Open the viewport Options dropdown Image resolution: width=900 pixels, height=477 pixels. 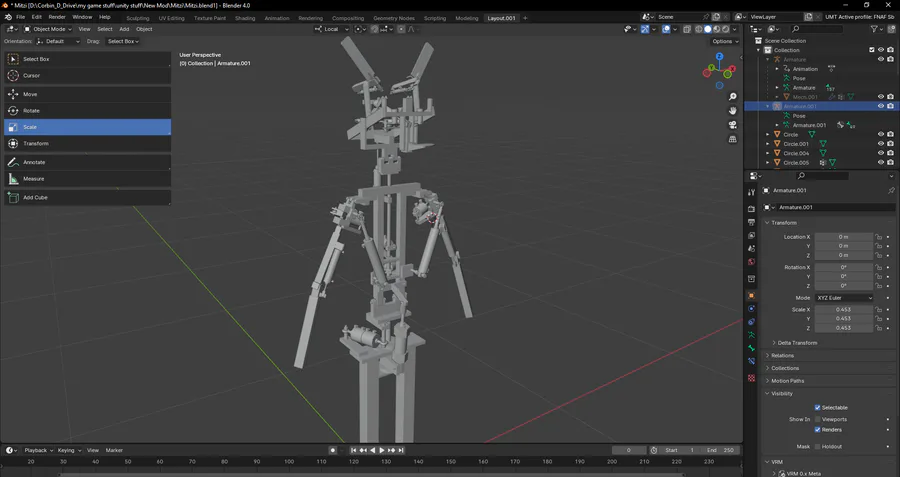(x=724, y=41)
